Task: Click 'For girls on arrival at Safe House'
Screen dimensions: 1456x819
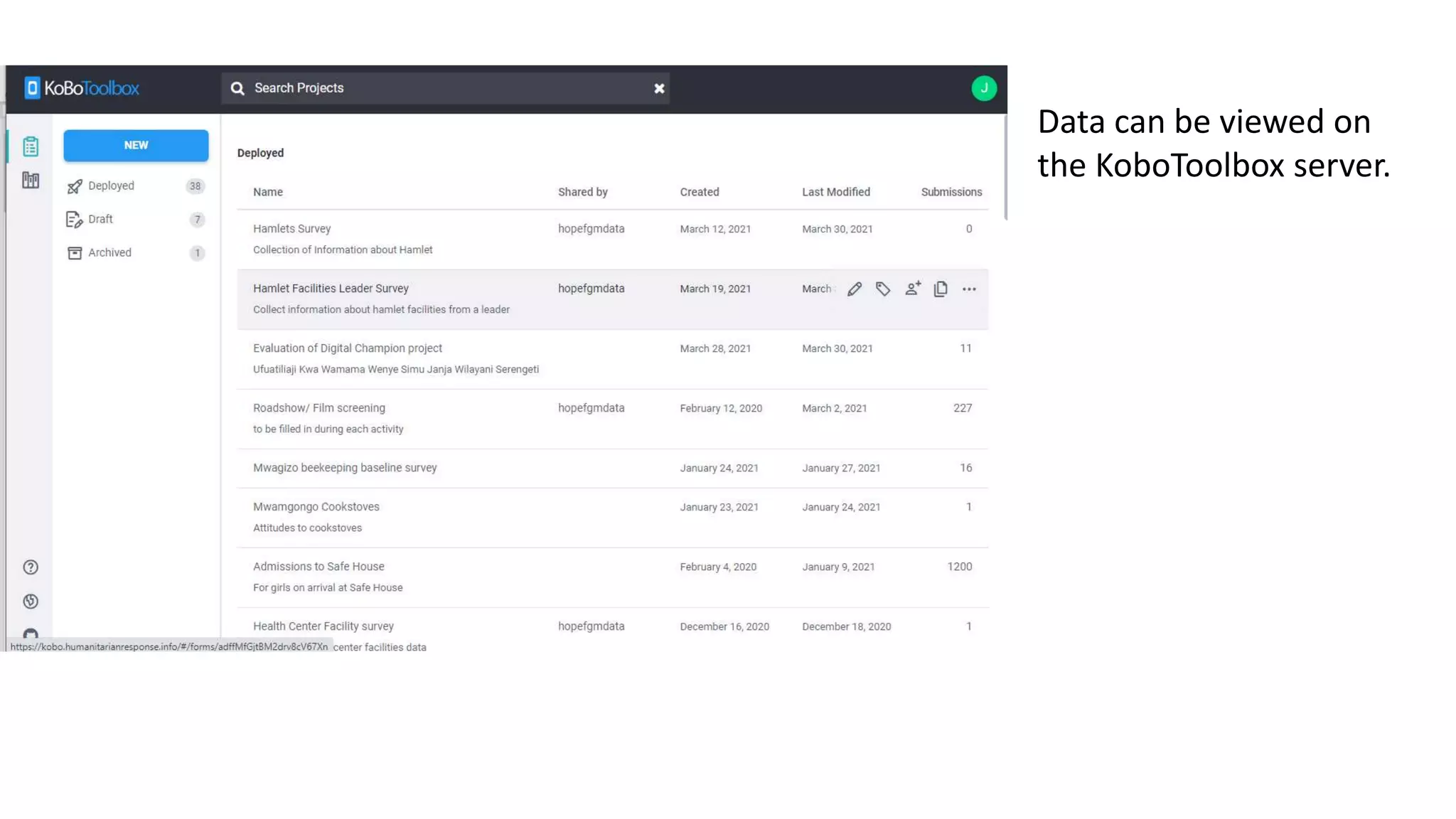Action: 328,588
